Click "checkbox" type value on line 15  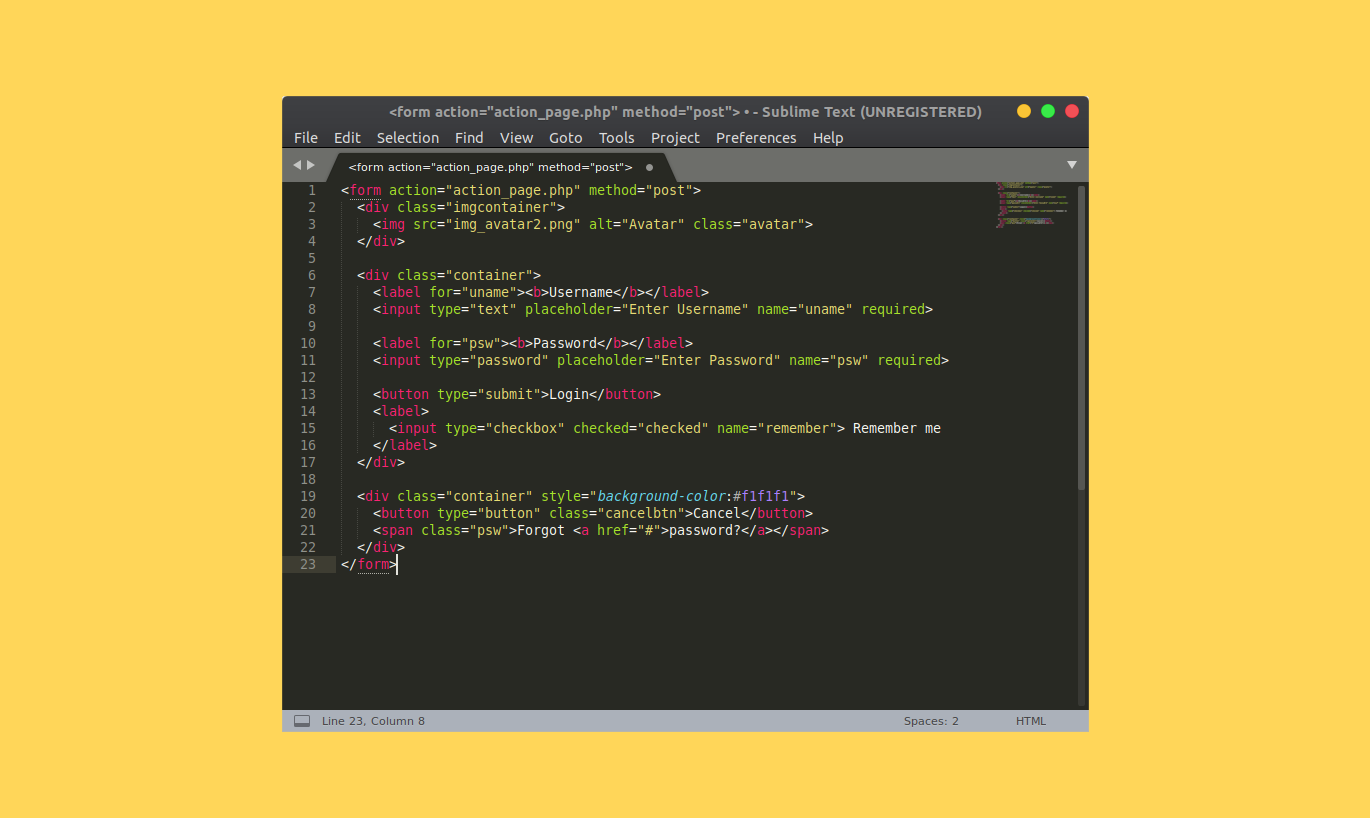[525, 428]
